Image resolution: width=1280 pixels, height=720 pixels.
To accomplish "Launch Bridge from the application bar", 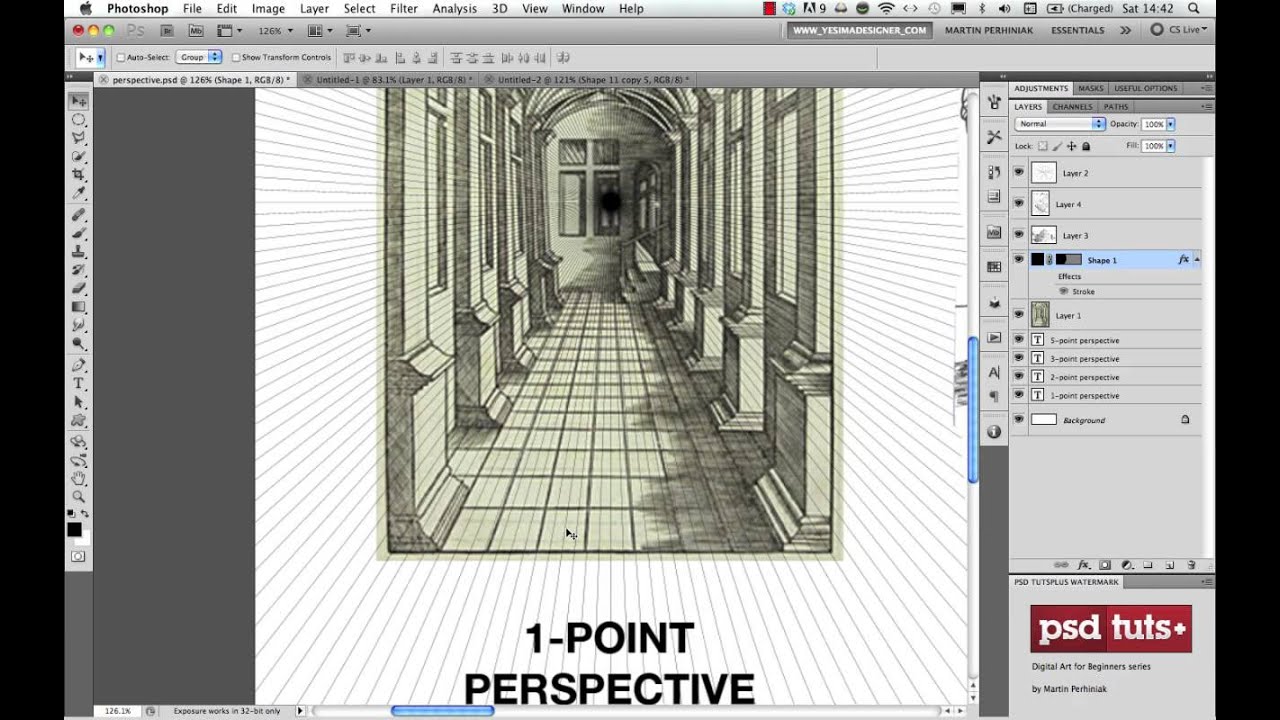I will point(167,31).
